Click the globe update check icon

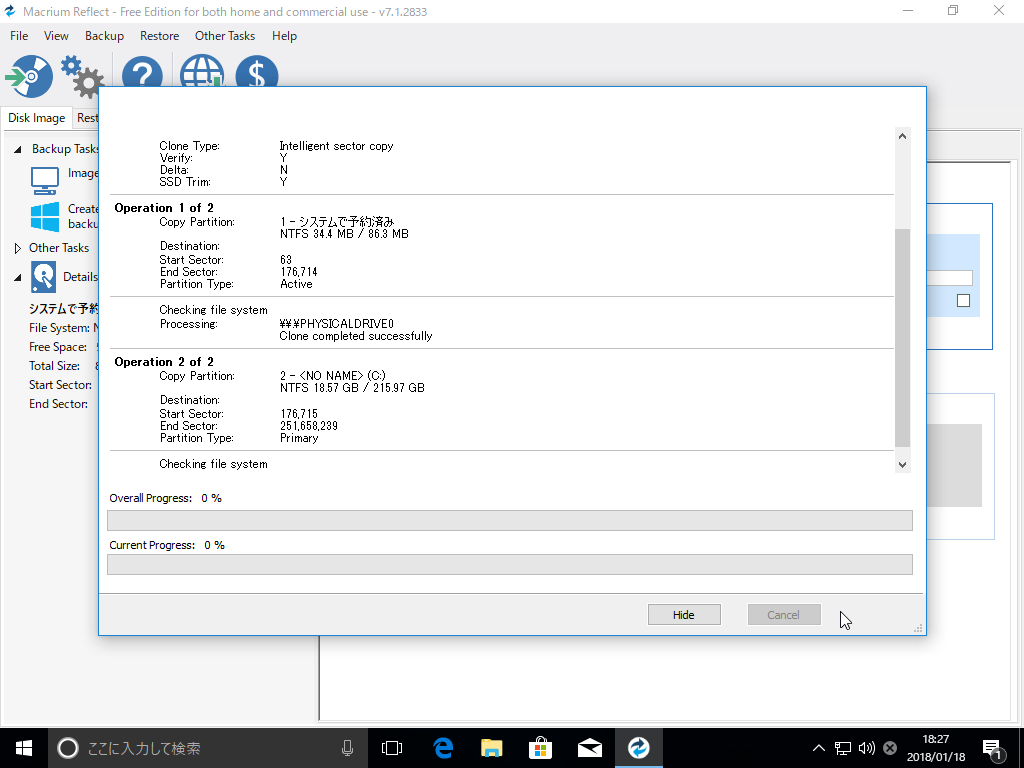(201, 71)
